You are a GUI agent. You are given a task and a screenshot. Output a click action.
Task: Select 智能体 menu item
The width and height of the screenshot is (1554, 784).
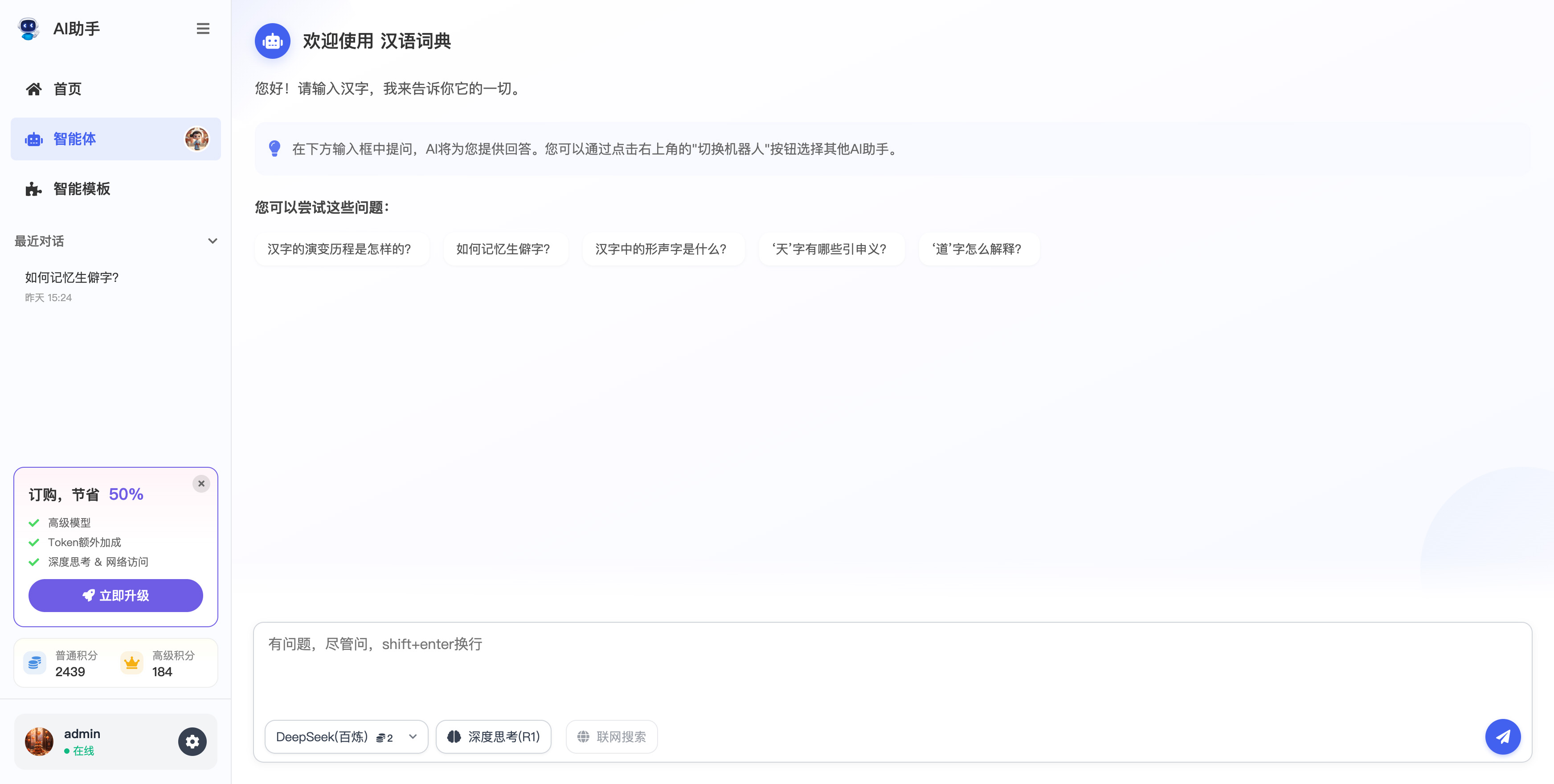115,139
